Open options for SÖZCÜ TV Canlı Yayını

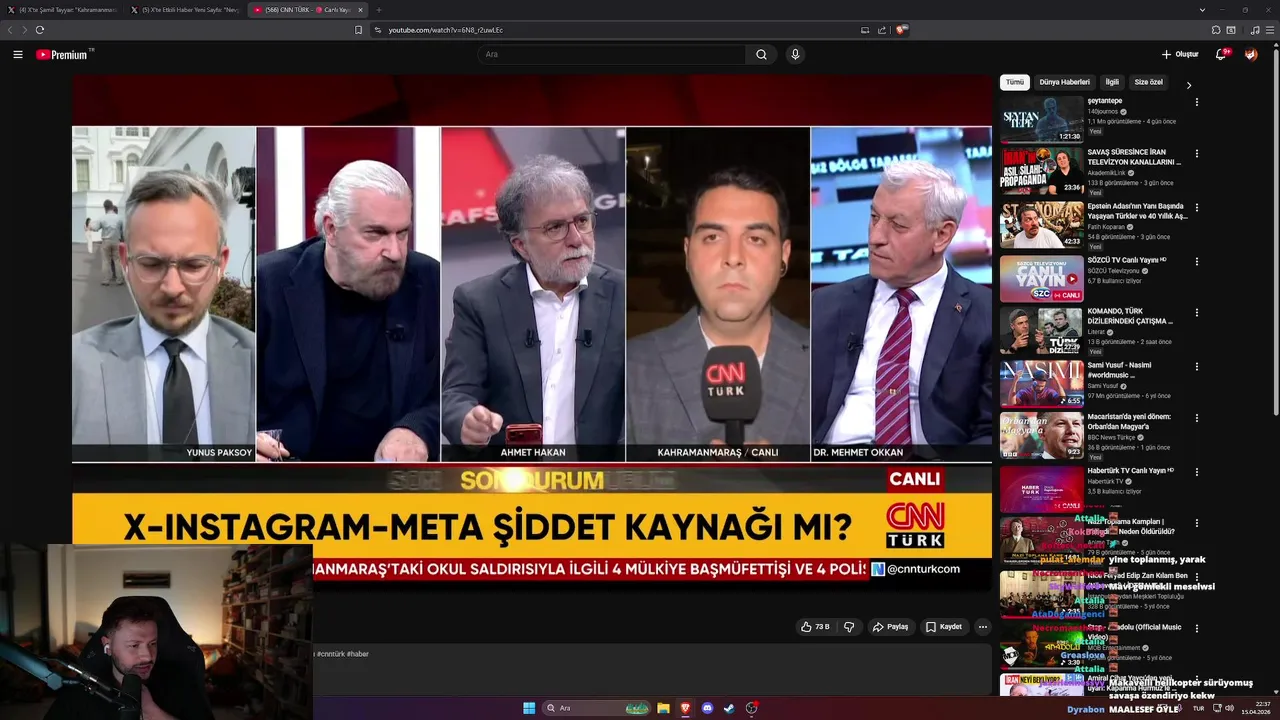pos(1196,260)
